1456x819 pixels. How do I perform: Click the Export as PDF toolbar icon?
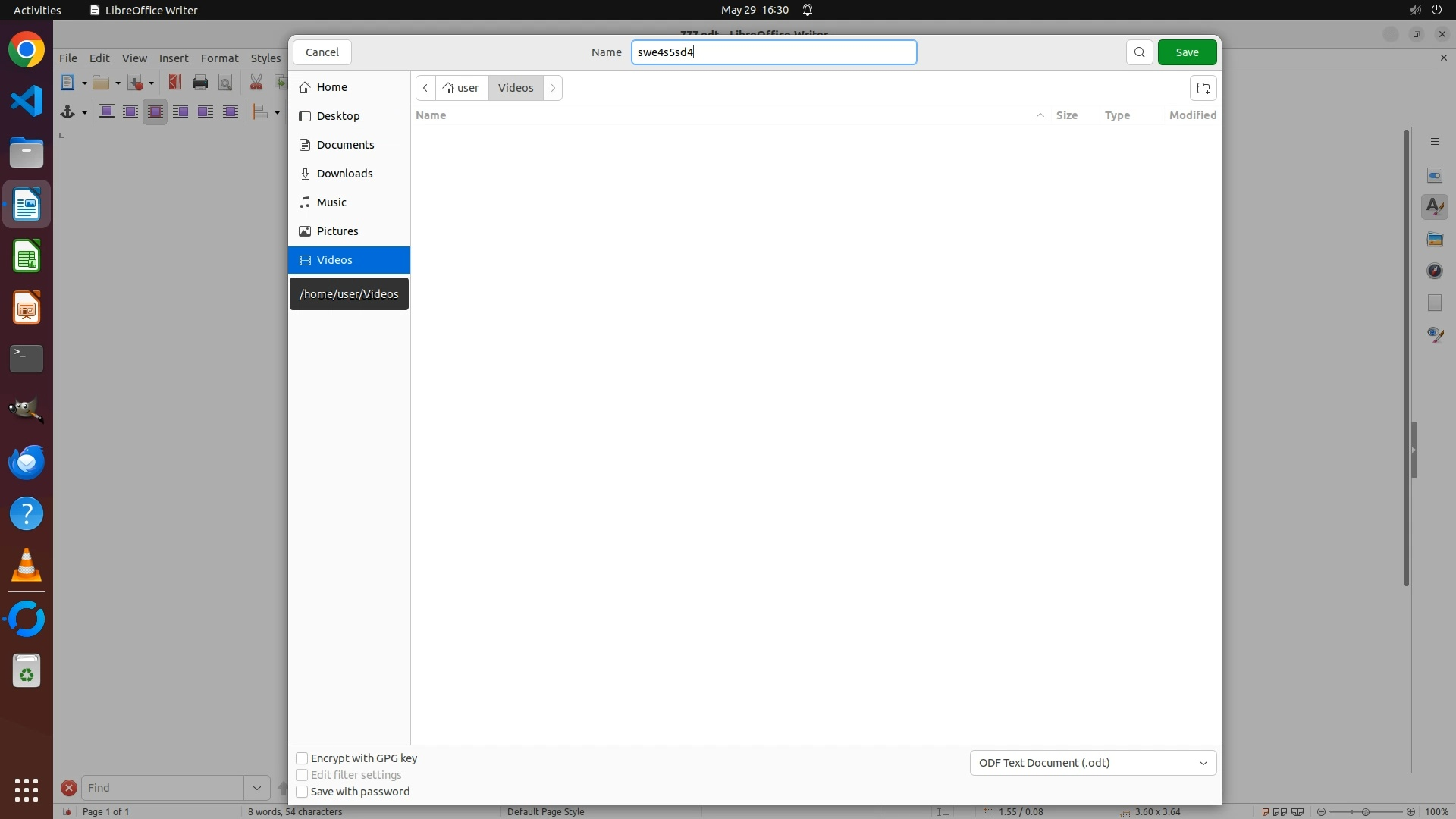[x=175, y=83]
